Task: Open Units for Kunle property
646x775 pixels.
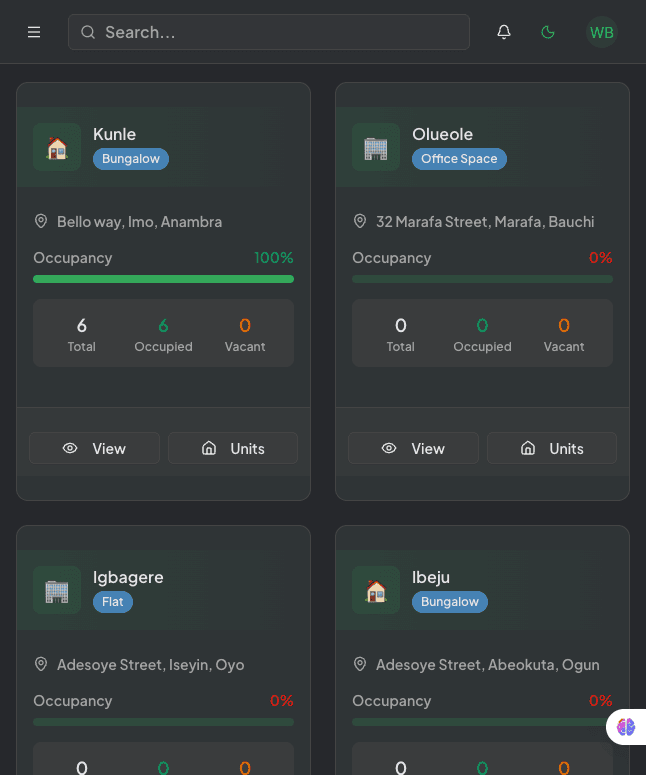Action: click(x=233, y=448)
